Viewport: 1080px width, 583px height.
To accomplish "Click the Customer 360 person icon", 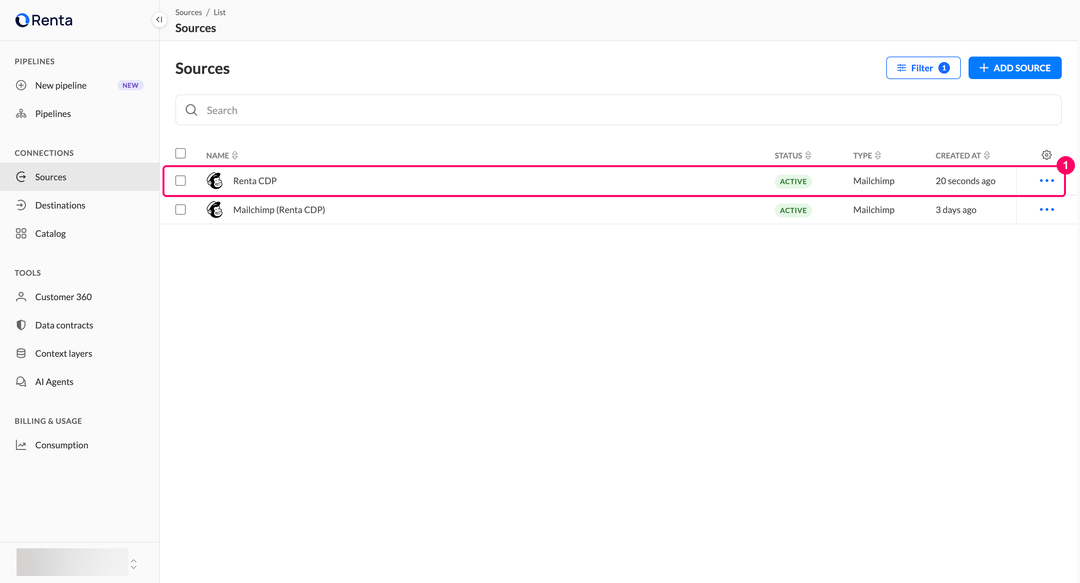I will (21, 297).
